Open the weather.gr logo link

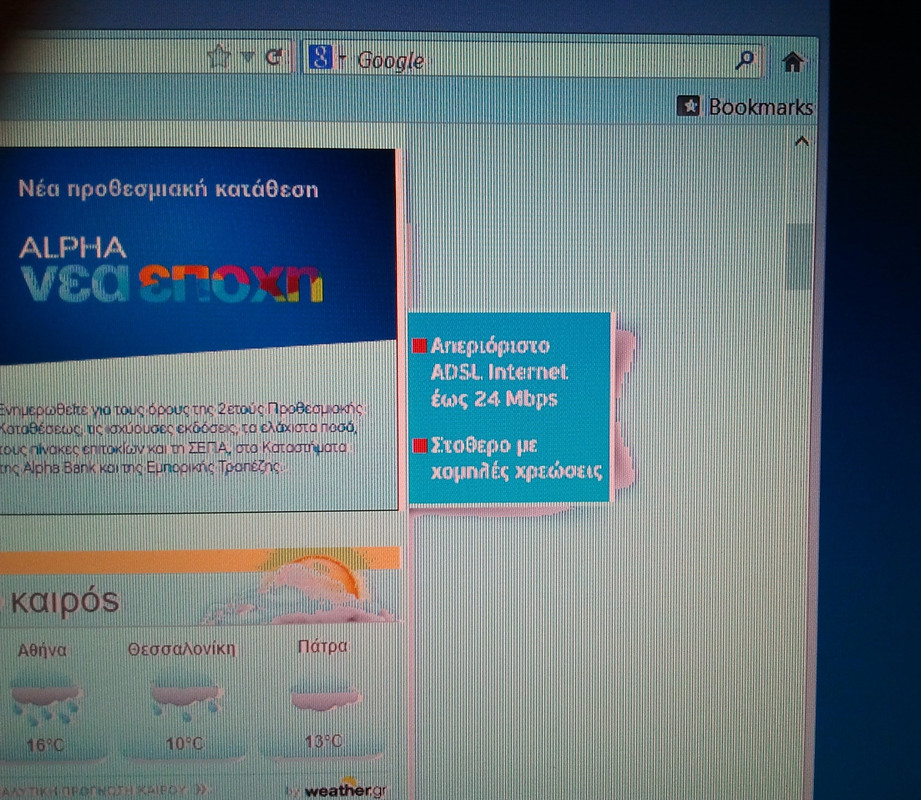[x=345, y=790]
